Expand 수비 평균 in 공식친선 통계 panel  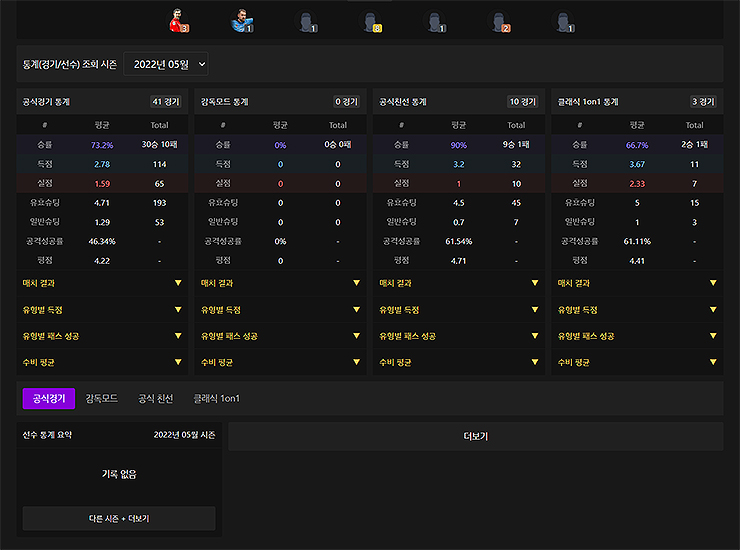[x=459, y=362]
